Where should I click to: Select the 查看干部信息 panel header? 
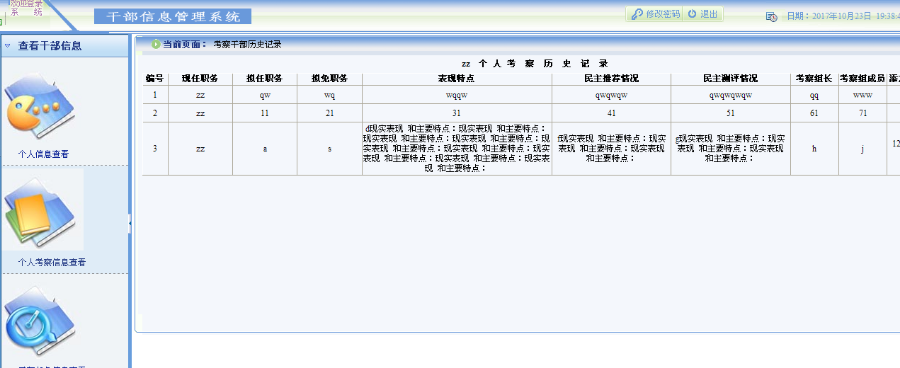click(x=65, y=46)
